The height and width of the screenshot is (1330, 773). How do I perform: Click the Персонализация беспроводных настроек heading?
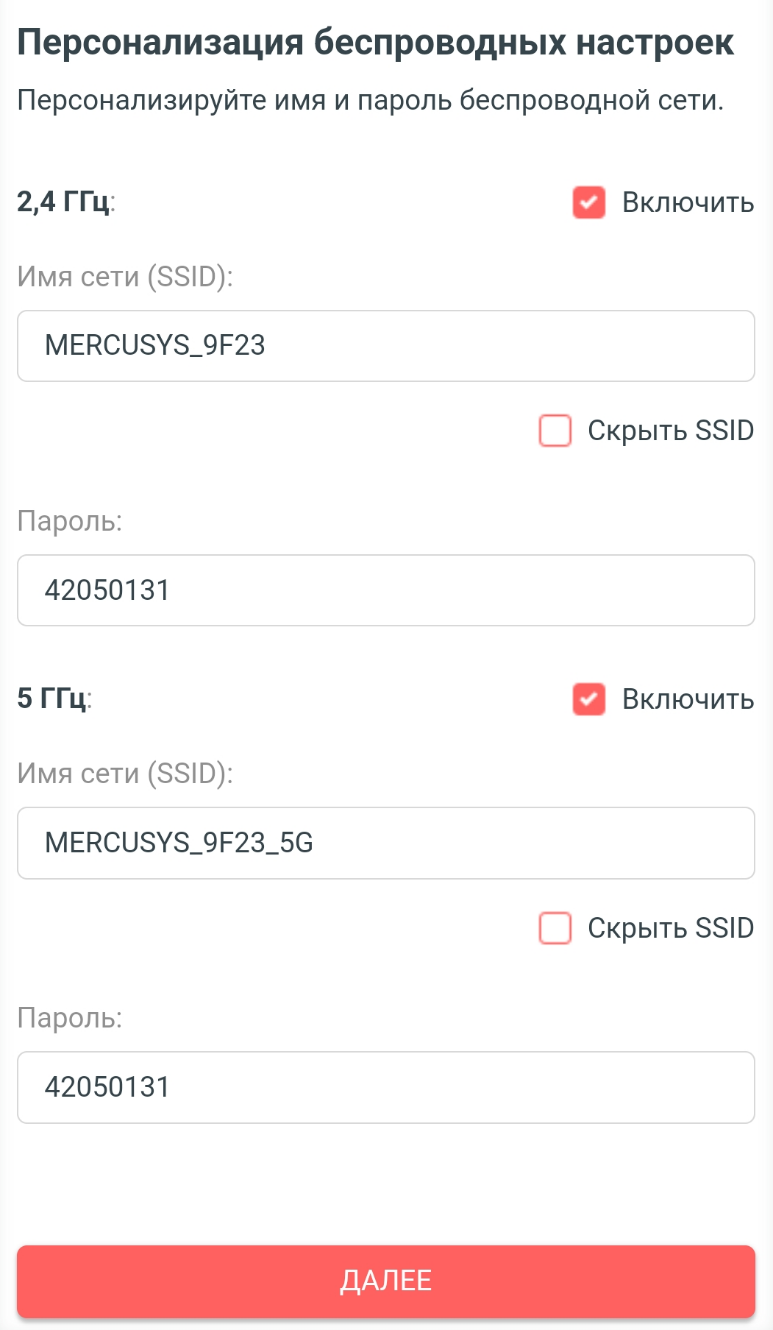click(x=376, y=44)
